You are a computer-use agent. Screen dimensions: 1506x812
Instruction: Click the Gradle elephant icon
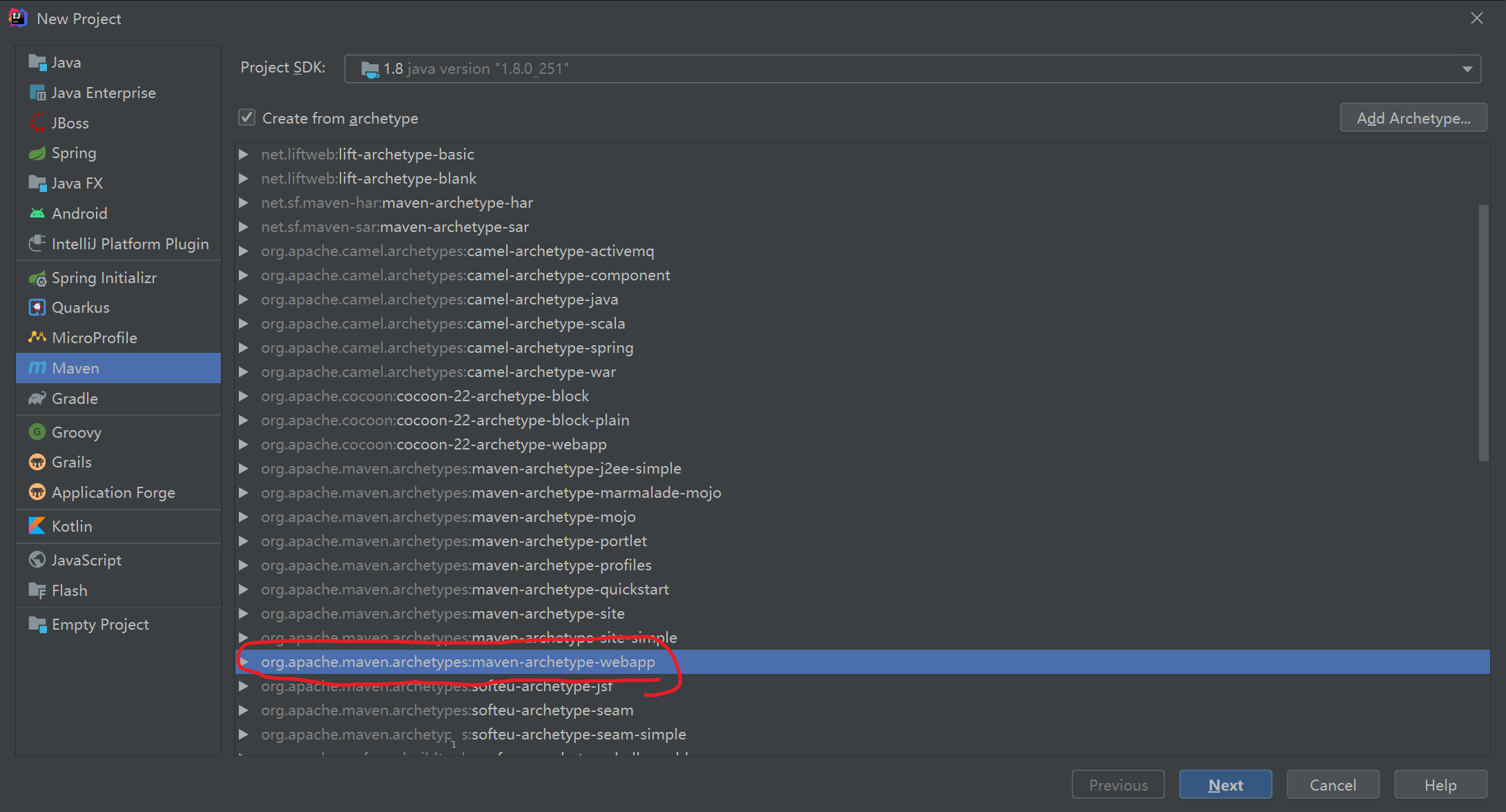(37, 398)
